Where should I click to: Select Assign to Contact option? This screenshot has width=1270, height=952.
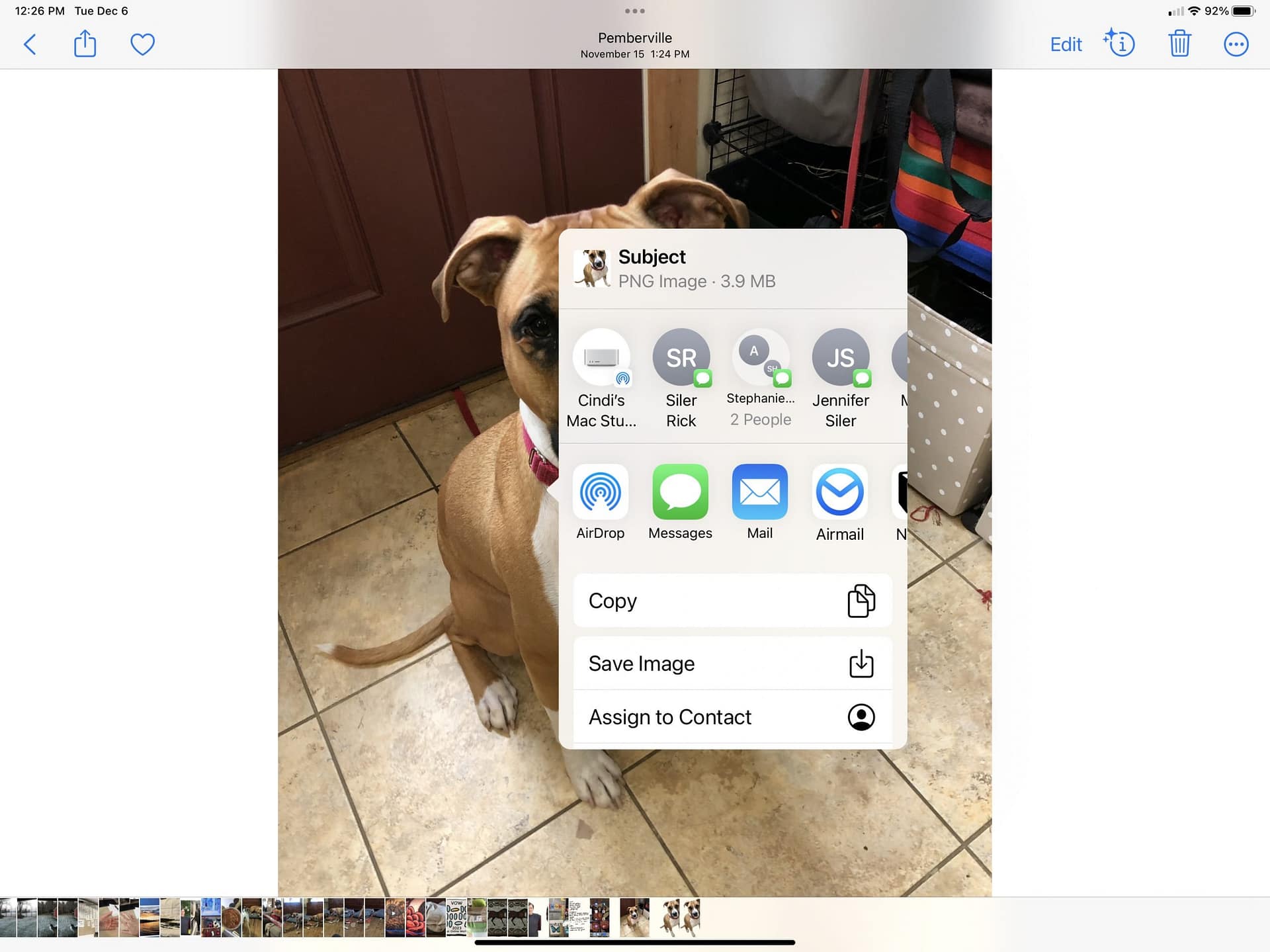732,717
